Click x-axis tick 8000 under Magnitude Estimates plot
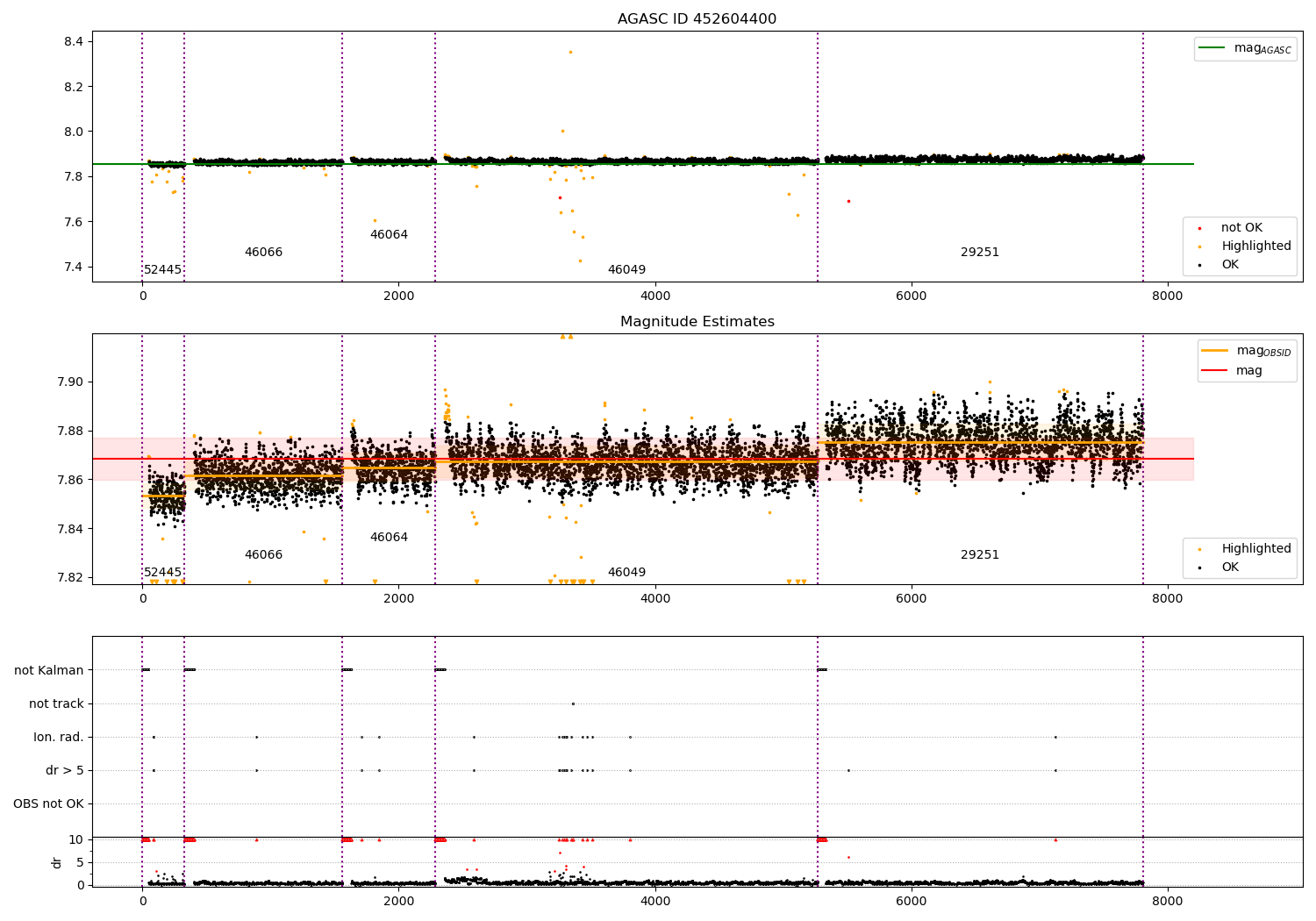 pos(1168,599)
